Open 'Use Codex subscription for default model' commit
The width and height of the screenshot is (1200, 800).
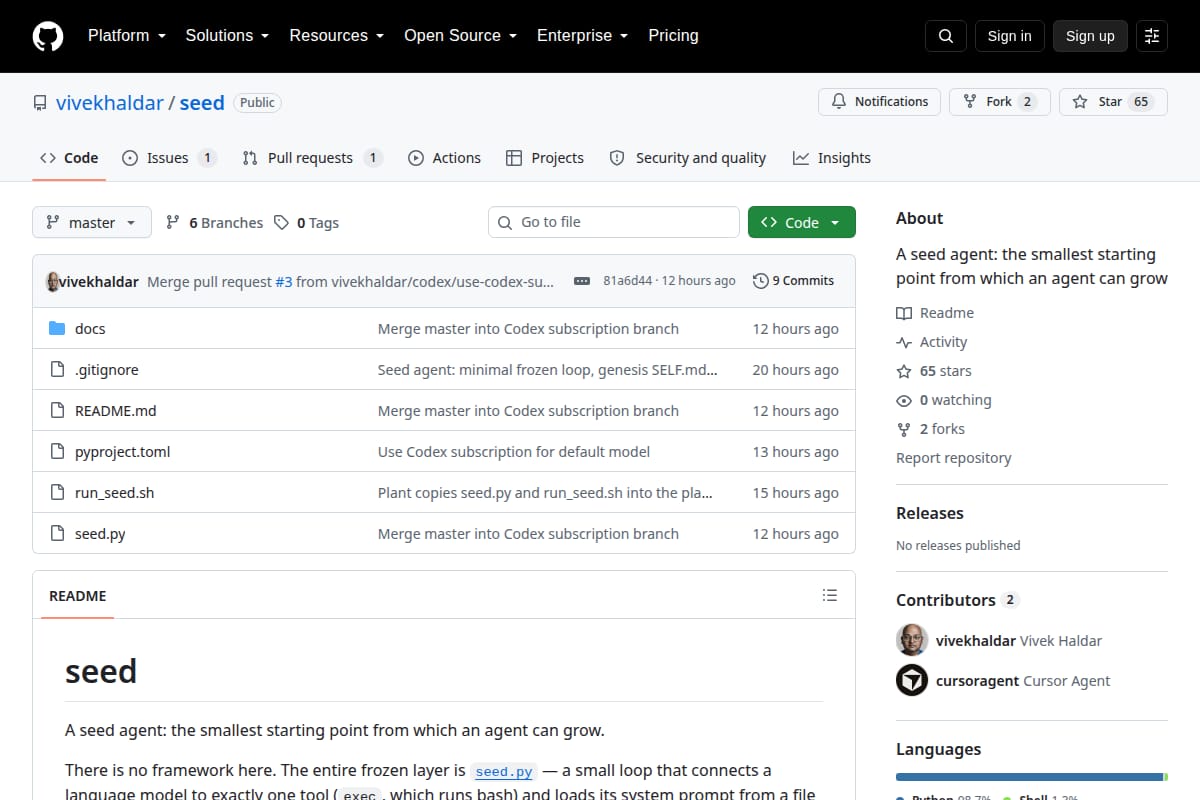click(x=514, y=452)
